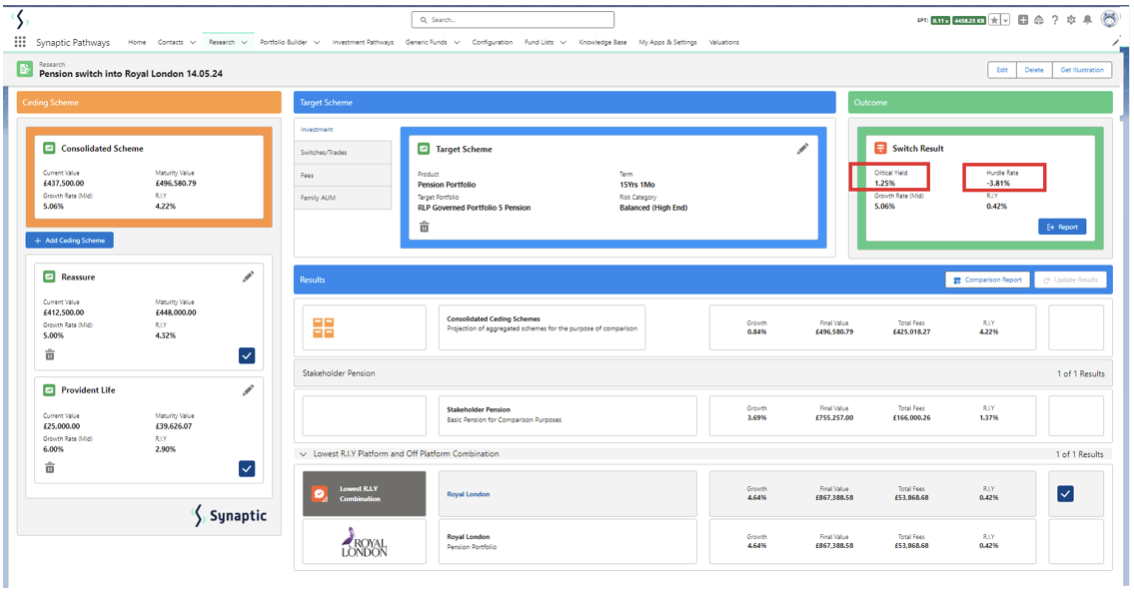Open the Comparison Report button
1134x596 pixels.
(988, 280)
